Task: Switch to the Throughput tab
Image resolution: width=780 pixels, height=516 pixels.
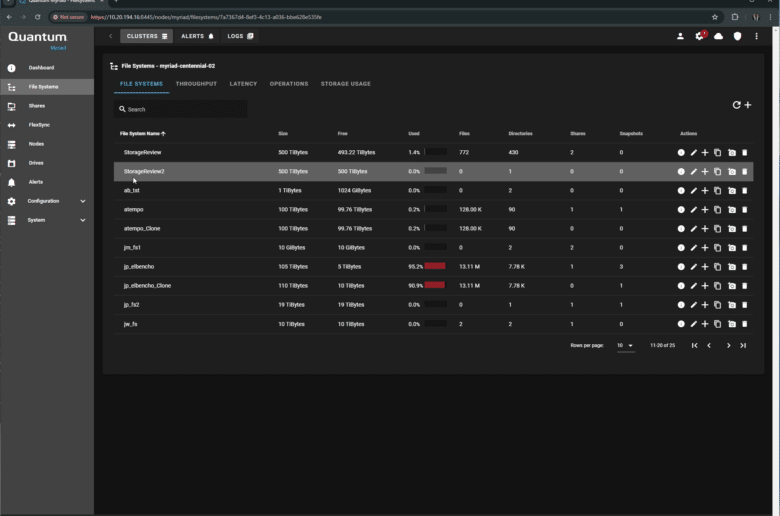Action: tap(196, 84)
